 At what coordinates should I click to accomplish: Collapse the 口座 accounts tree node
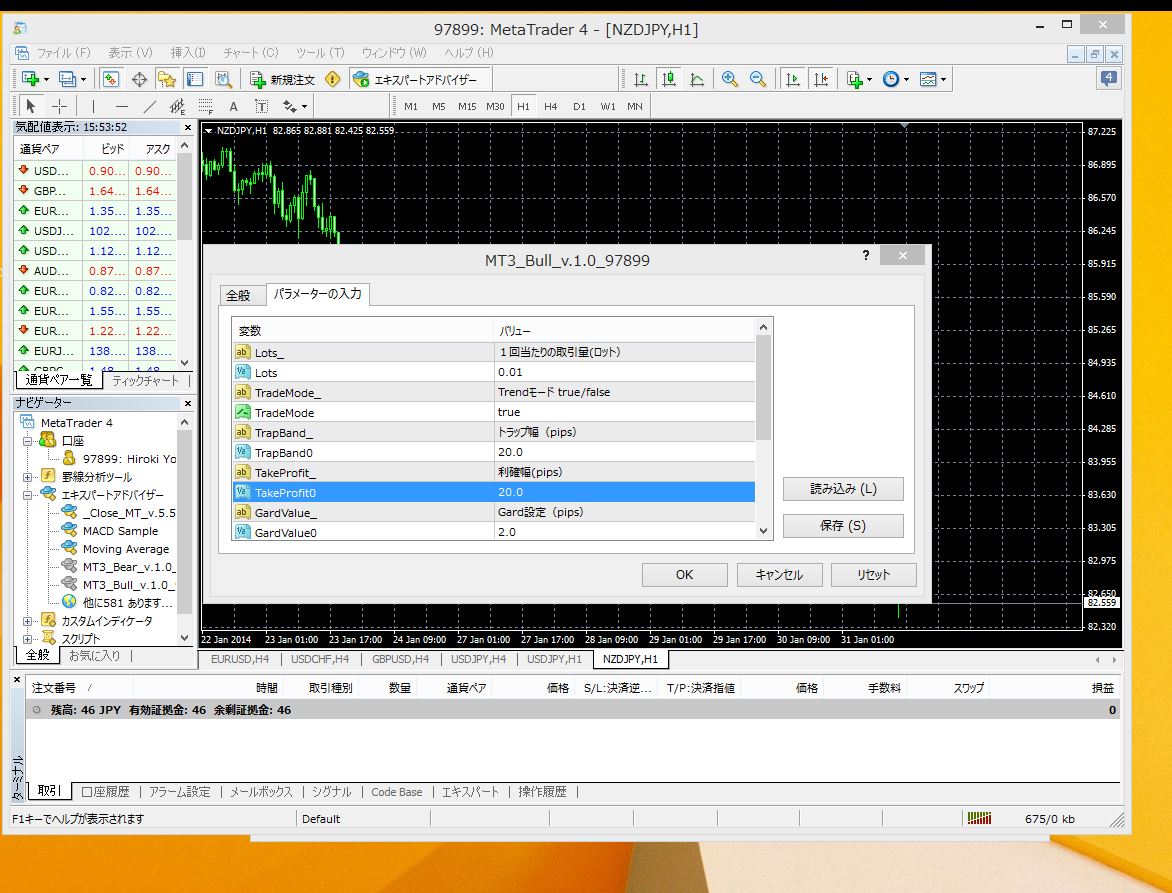(27, 441)
